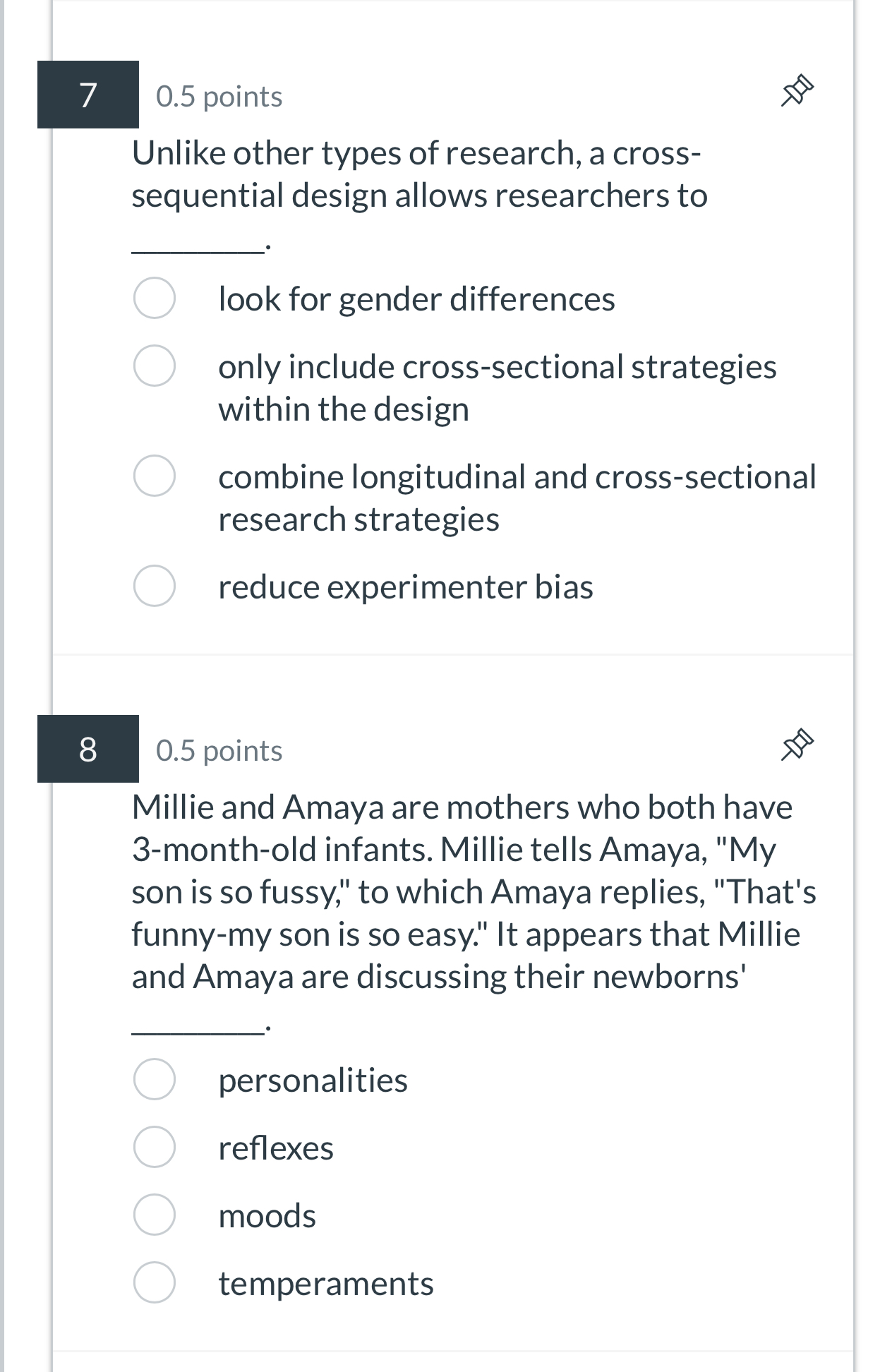This screenshot has height=1372, width=892.
Task: Choose the 'reflexes' radio button
Action: [155, 1148]
